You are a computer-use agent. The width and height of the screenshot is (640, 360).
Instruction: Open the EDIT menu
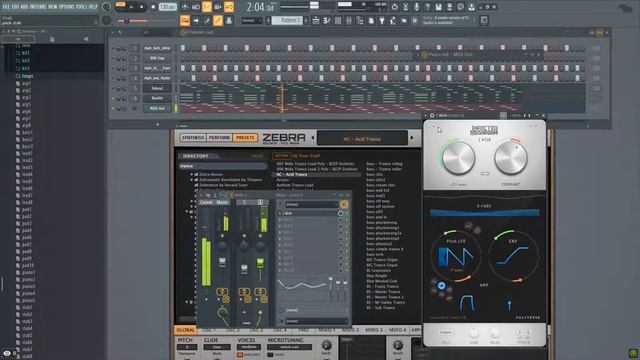15,7
